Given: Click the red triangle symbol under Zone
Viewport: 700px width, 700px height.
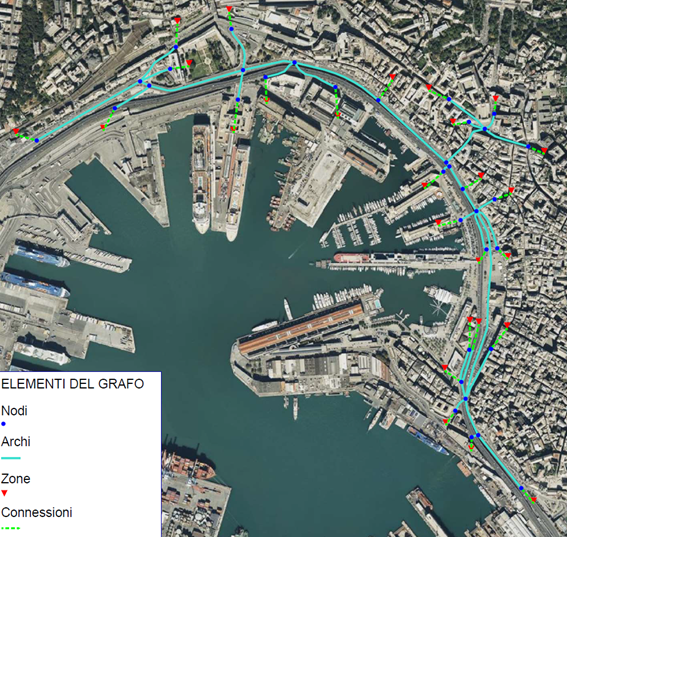Looking at the screenshot, I should tap(4, 493).
